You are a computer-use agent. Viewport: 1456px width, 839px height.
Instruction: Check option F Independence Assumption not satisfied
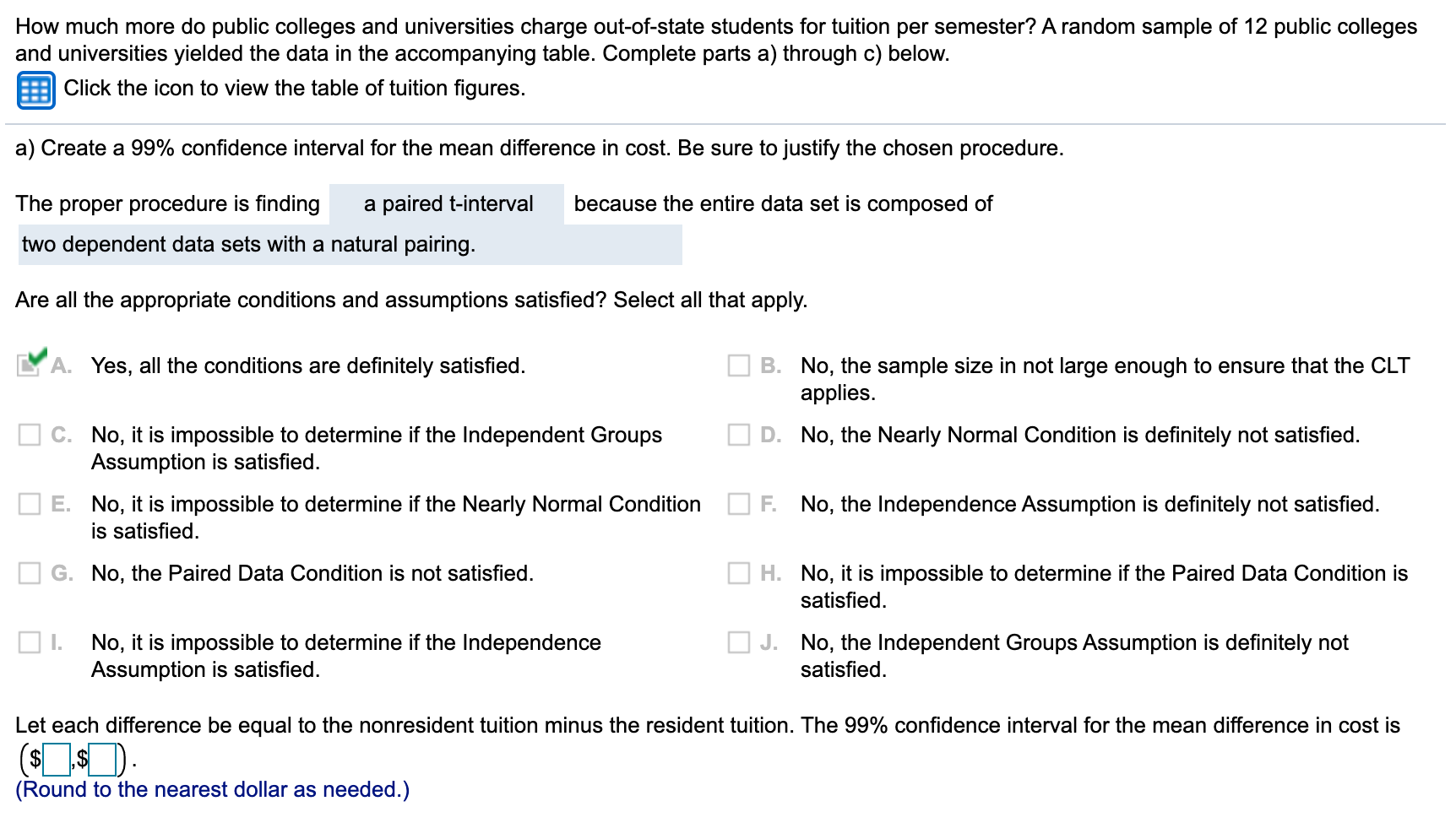click(739, 504)
